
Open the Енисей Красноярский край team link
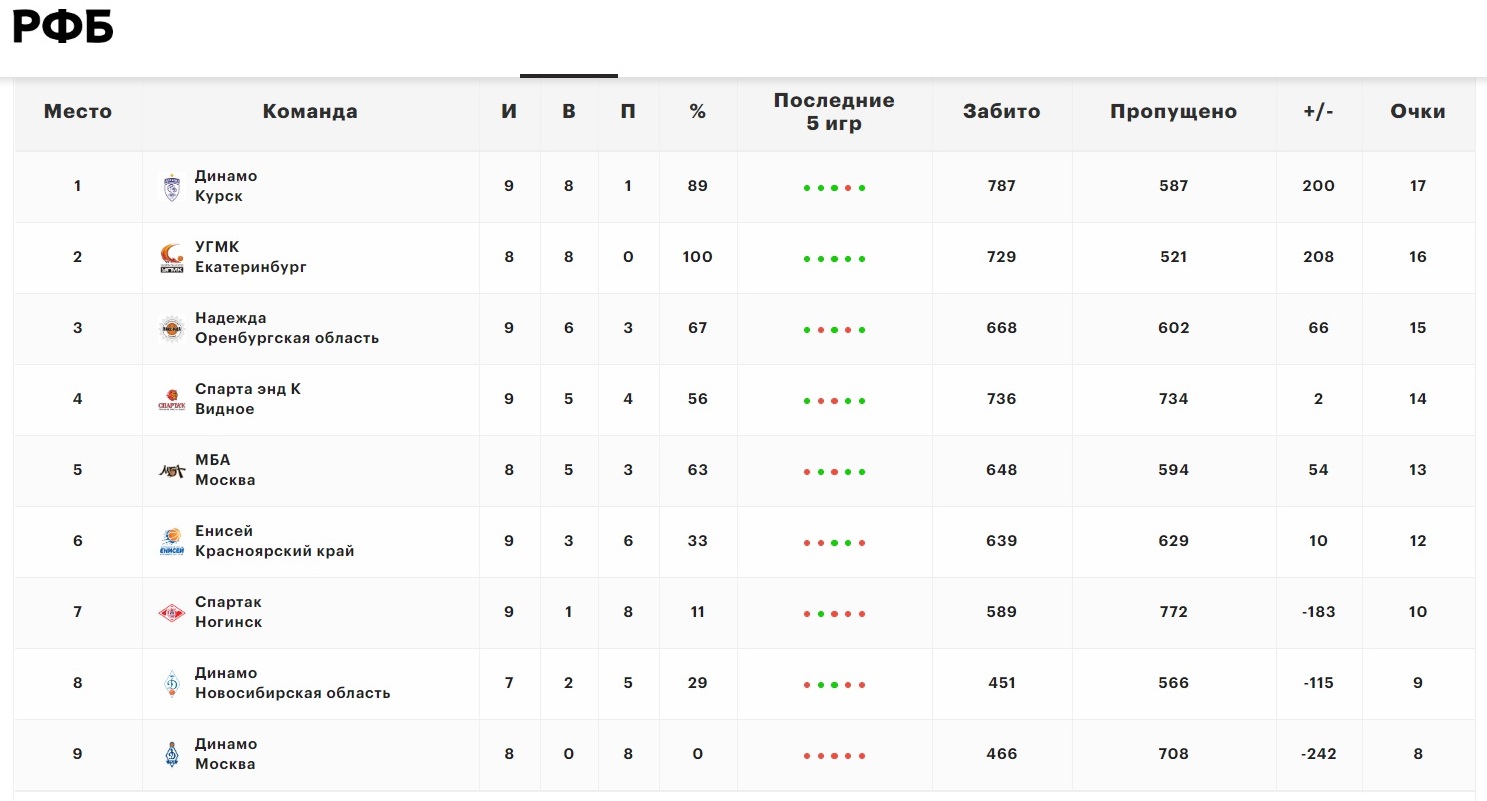pyautogui.click(x=275, y=541)
